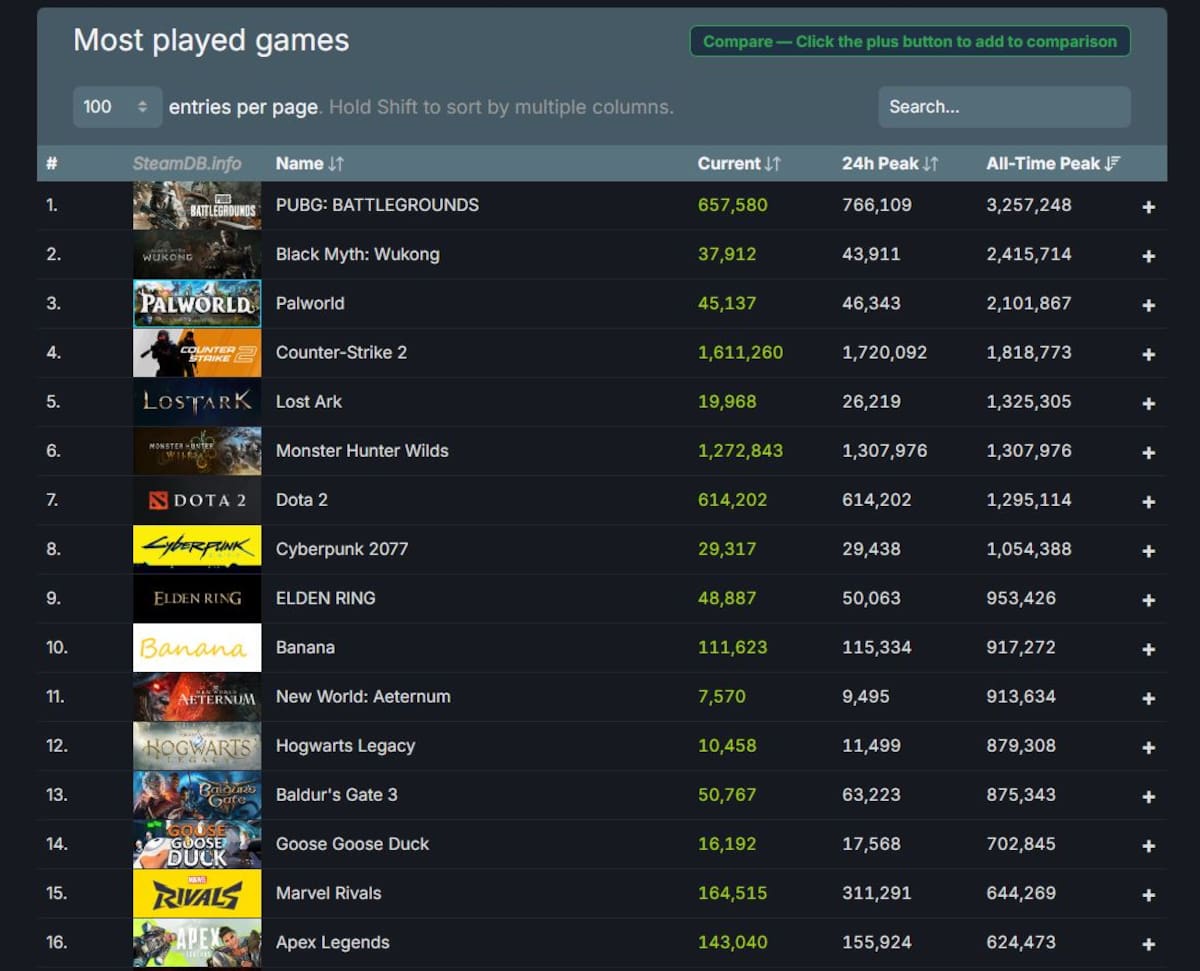
Task: Select the all-time peak value 3,257,248
Action: tap(1029, 205)
